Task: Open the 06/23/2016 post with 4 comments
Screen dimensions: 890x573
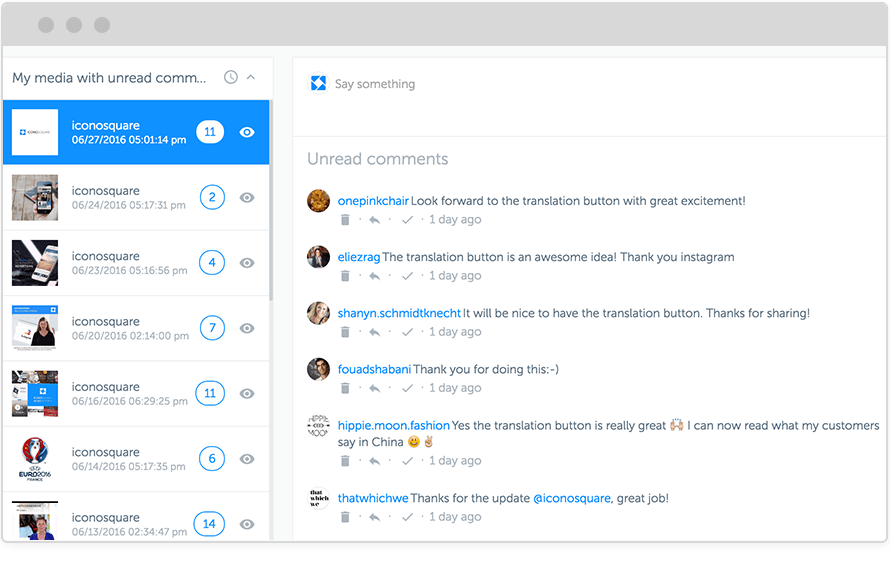Action: pyautogui.click(x=128, y=263)
